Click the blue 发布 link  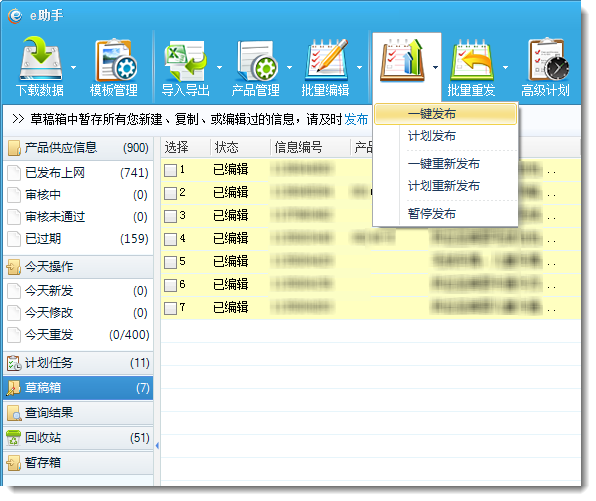[356, 120]
